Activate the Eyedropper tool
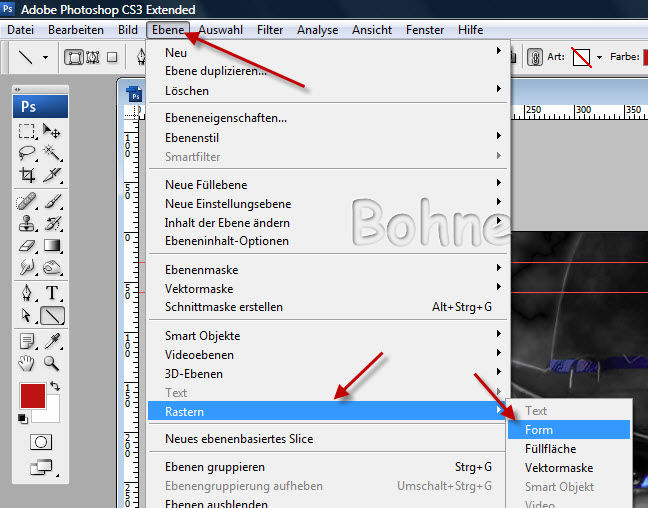Image resolution: width=648 pixels, height=508 pixels. click(x=52, y=340)
